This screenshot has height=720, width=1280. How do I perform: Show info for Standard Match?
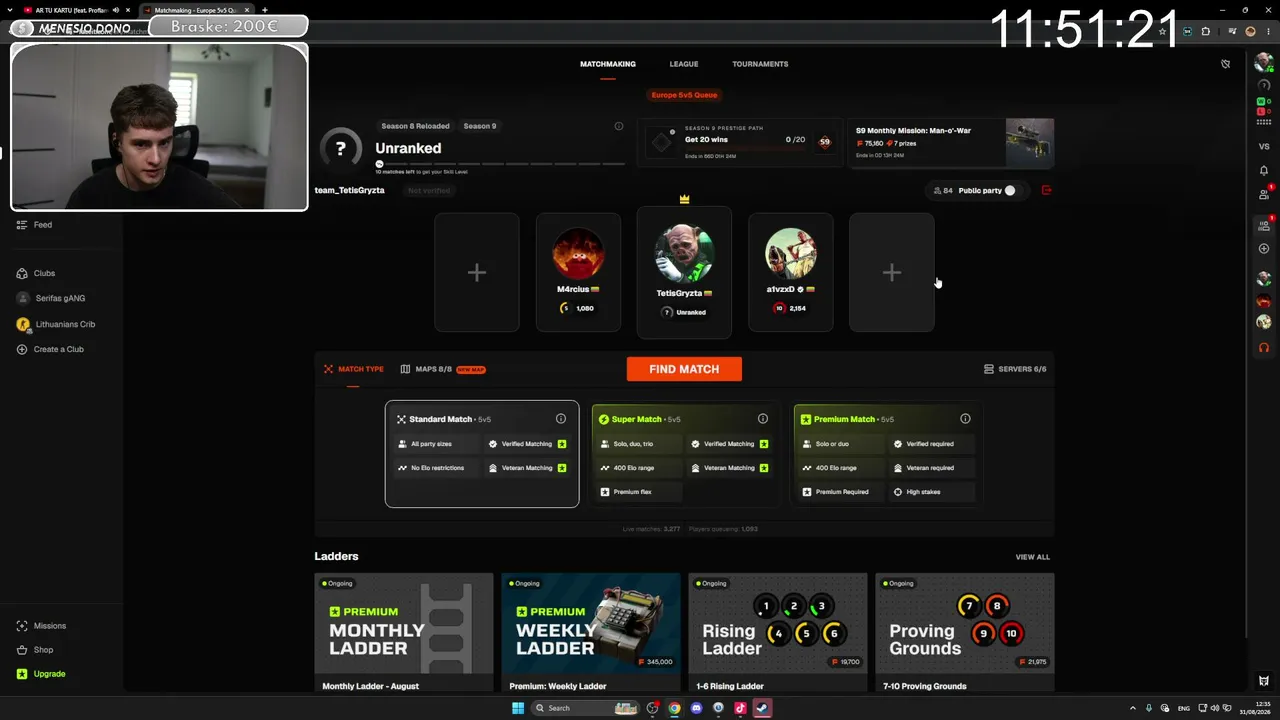pos(561,419)
